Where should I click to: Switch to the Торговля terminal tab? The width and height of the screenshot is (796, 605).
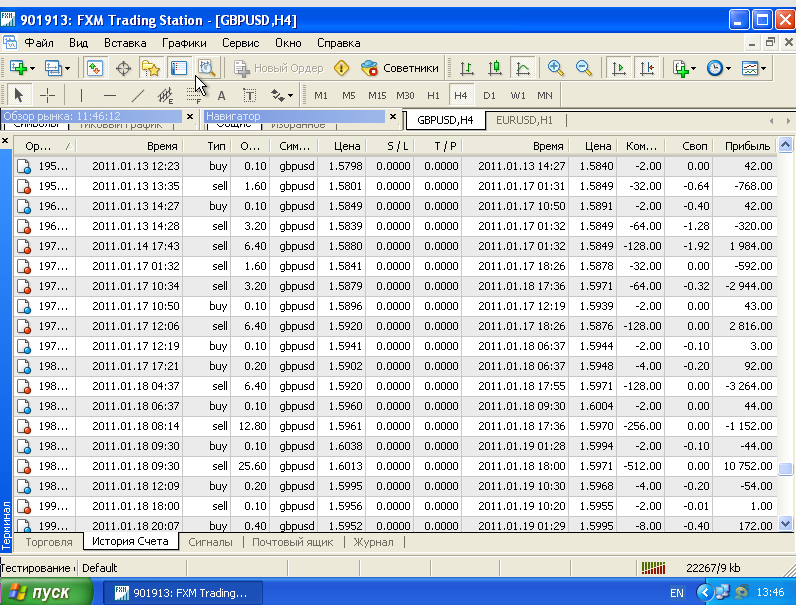49,542
